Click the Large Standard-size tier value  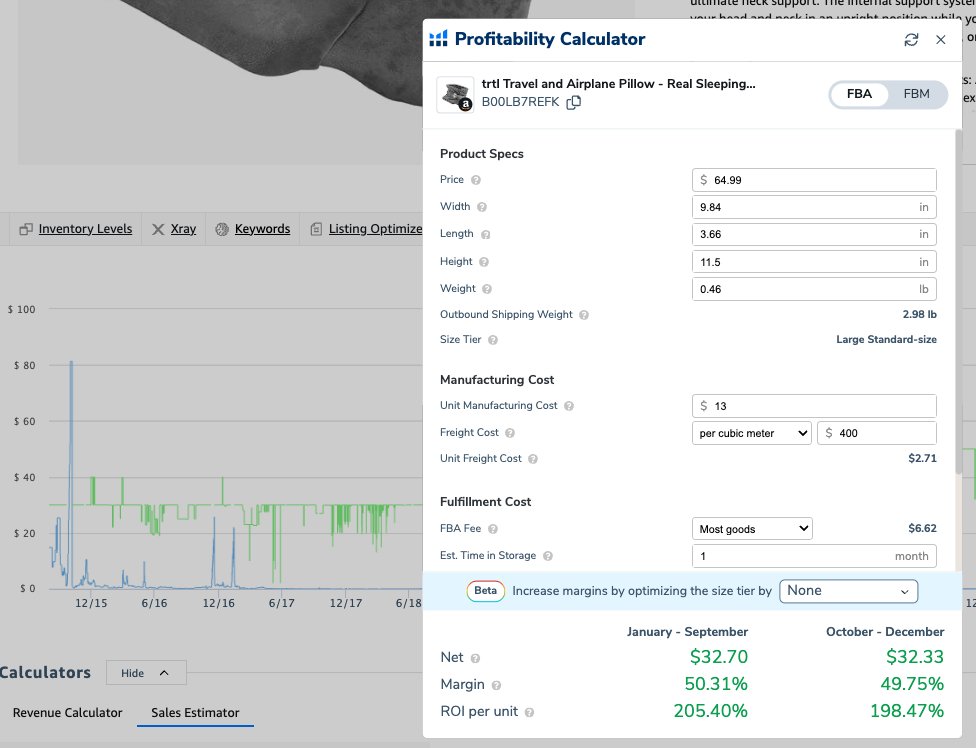tap(886, 340)
